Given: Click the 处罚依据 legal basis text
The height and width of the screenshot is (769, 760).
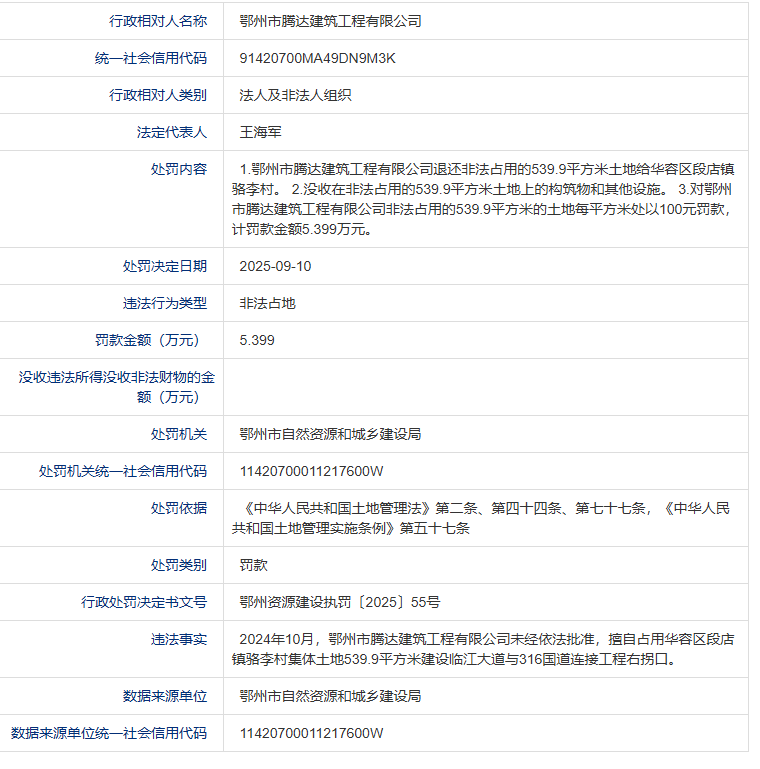Looking at the screenshot, I should click(x=484, y=518).
